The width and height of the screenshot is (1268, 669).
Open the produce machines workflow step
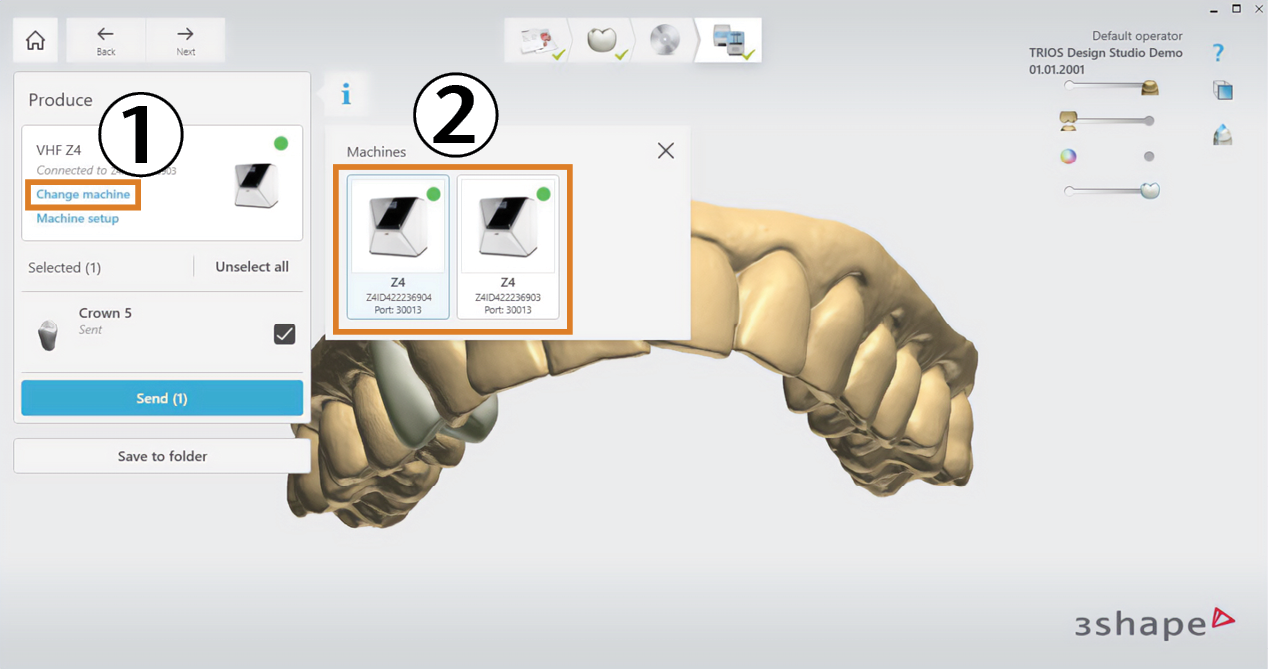click(x=729, y=40)
